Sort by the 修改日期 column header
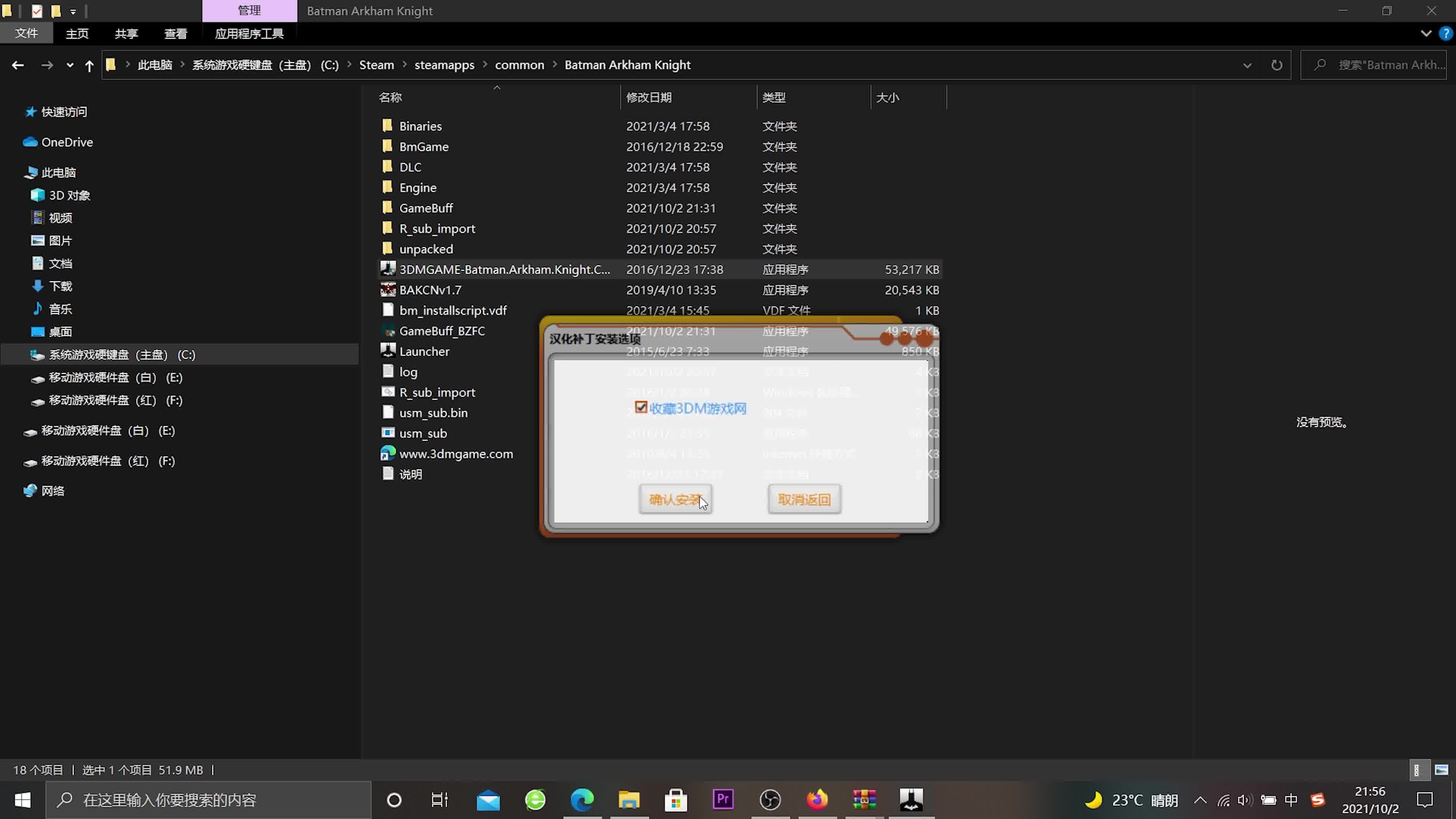The image size is (1456, 819). (x=649, y=97)
